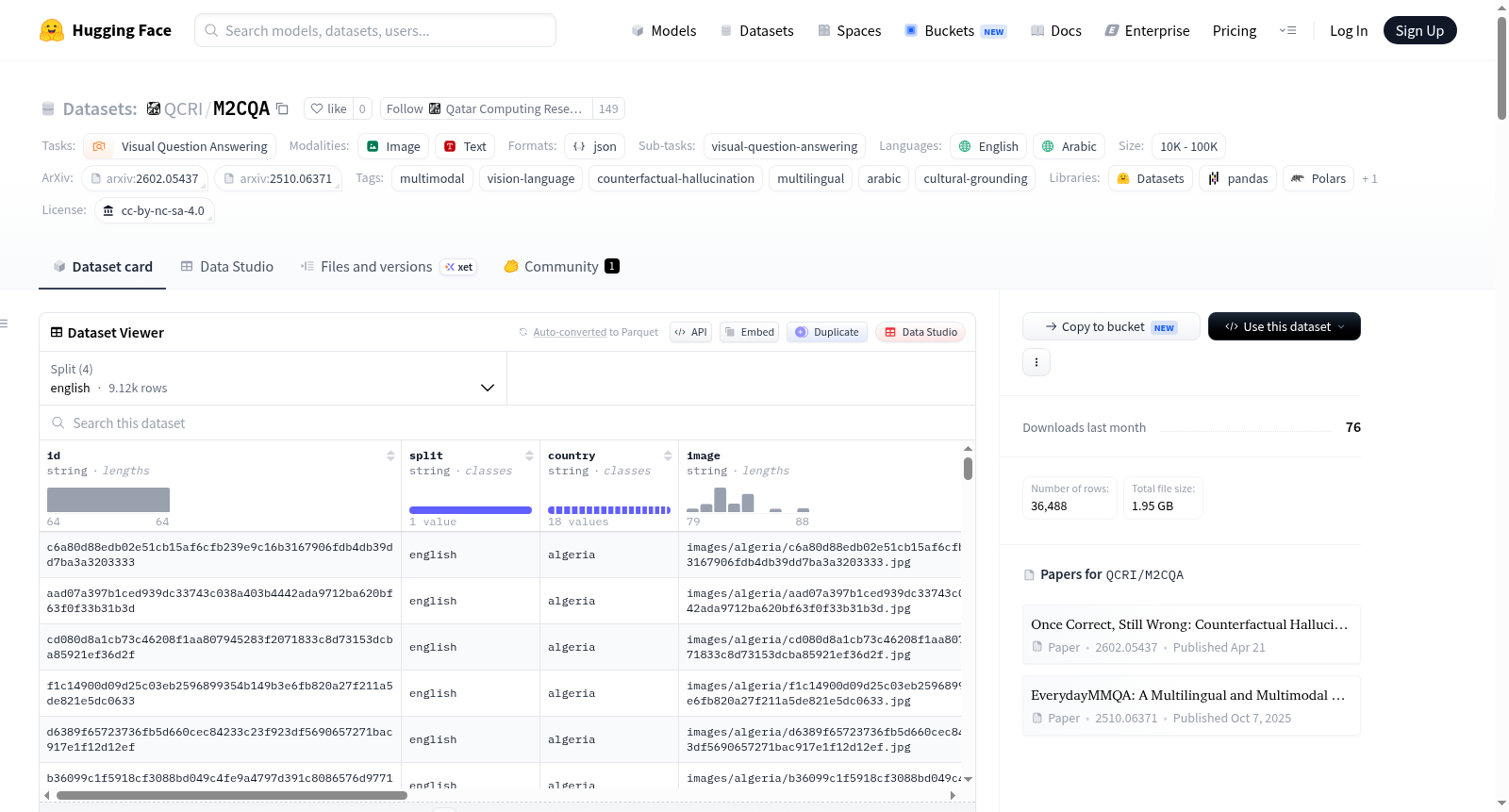
Task: Click the license icon next to cc-by-nc-sa-4.0
Action: (108, 210)
